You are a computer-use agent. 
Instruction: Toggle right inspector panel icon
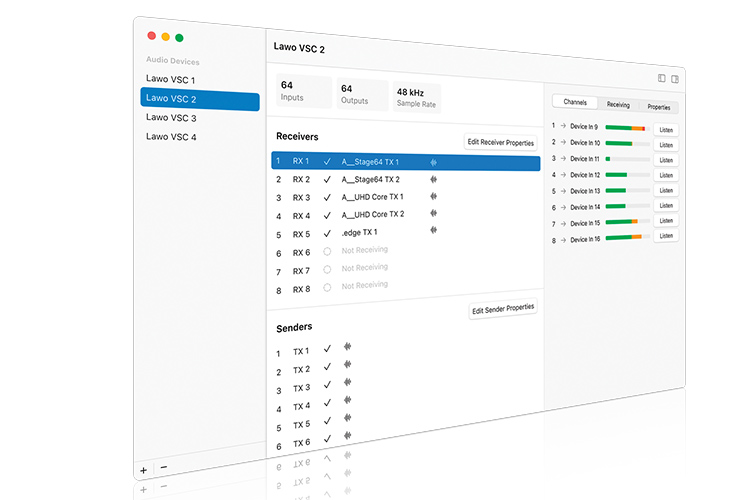tap(675, 79)
